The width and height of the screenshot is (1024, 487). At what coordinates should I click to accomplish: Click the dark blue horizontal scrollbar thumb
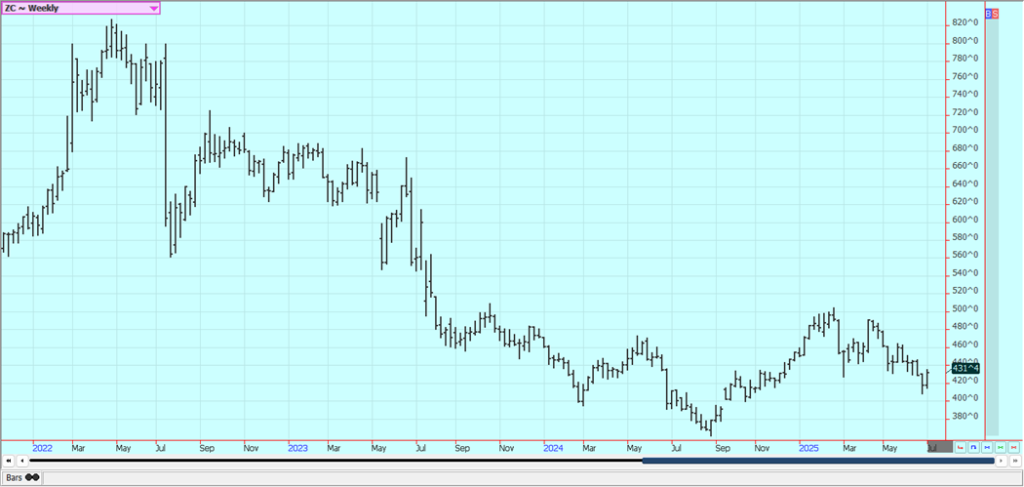click(818, 461)
